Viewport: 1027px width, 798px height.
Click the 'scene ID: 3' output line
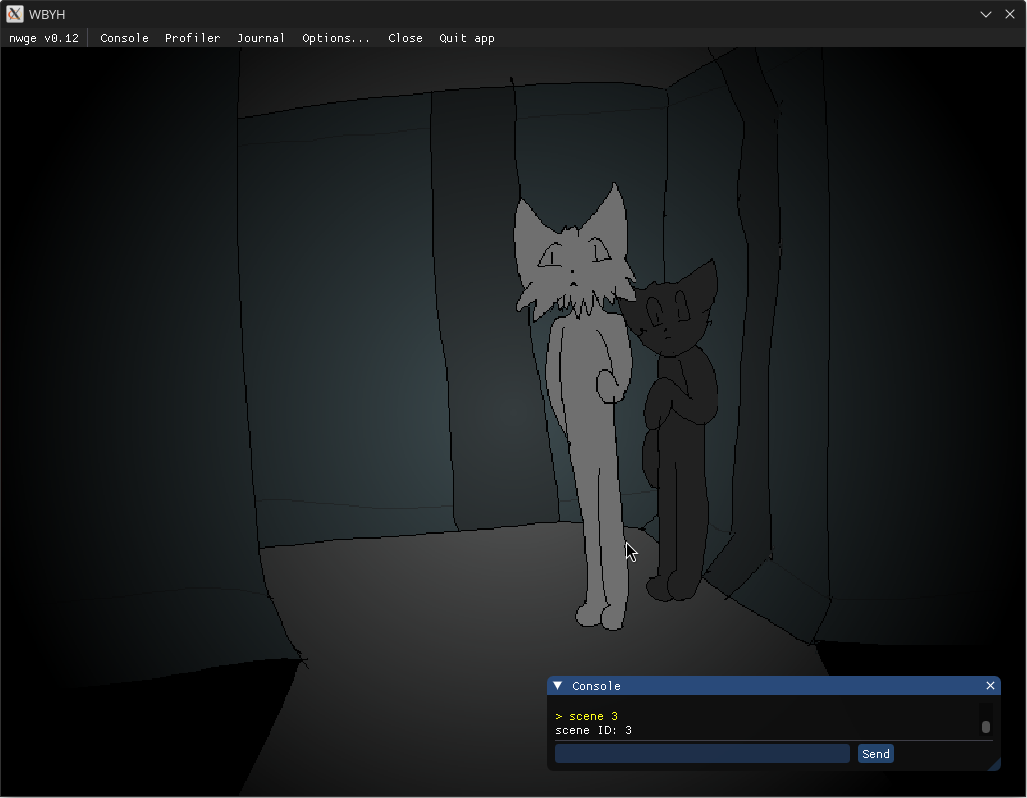pos(594,730)
